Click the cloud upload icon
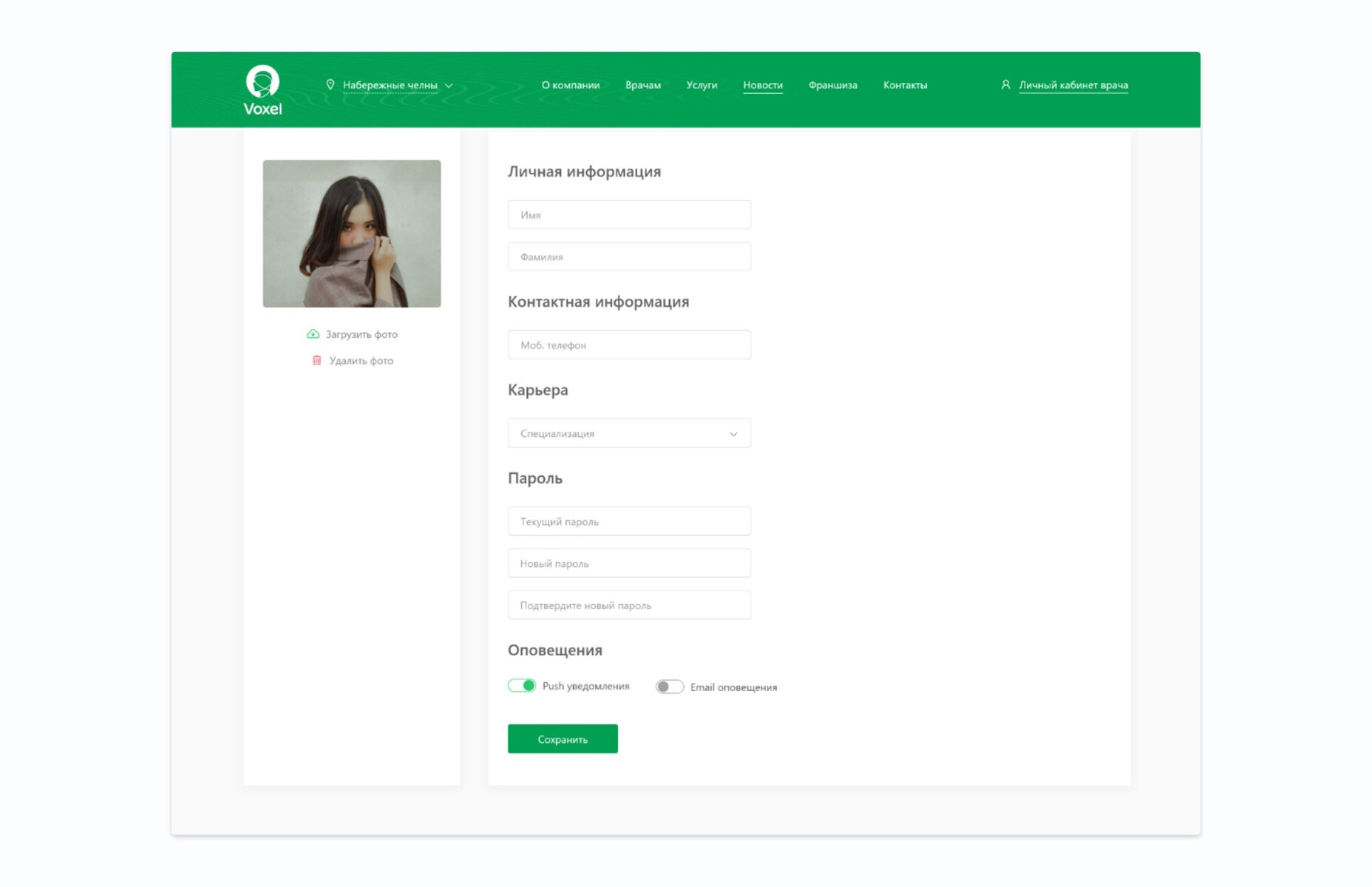 click(x=313, y=334)
